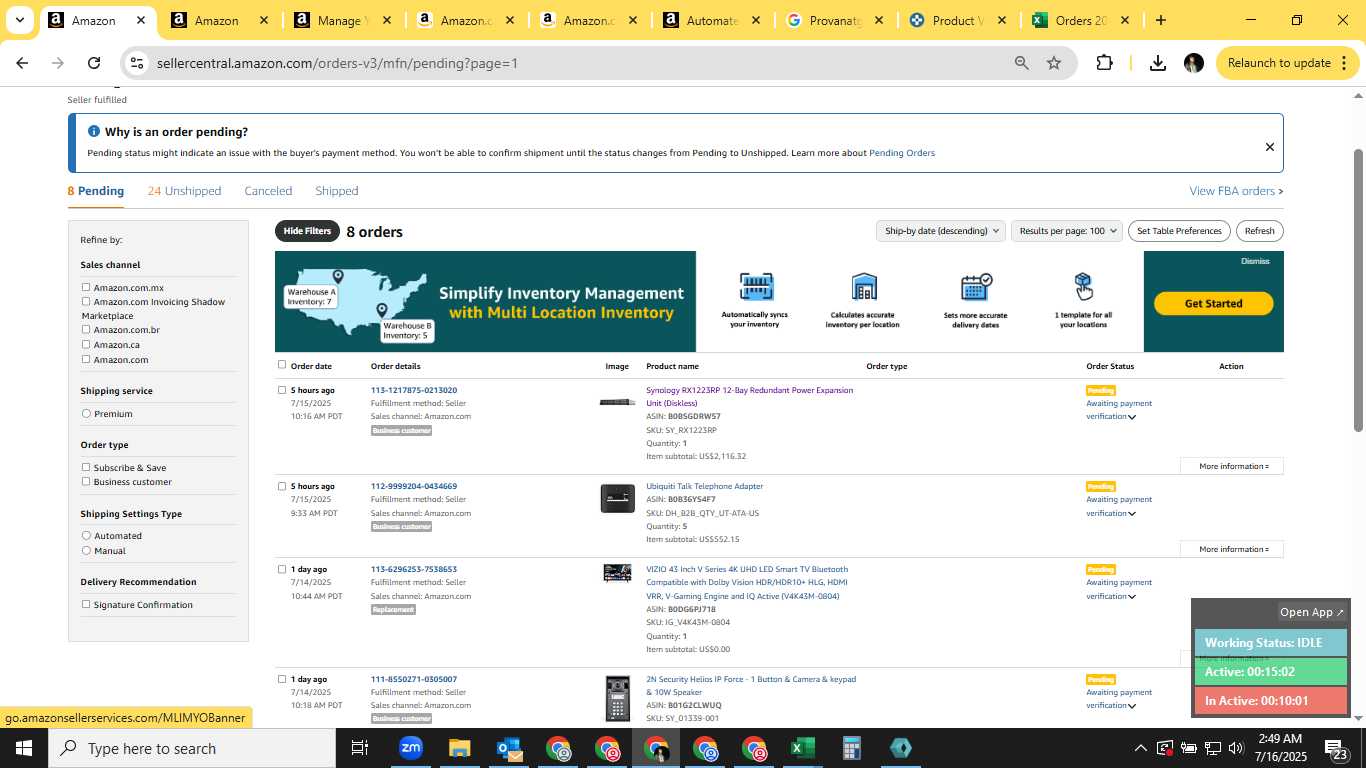Open Task View on the taskbar

tap(360, 748)
